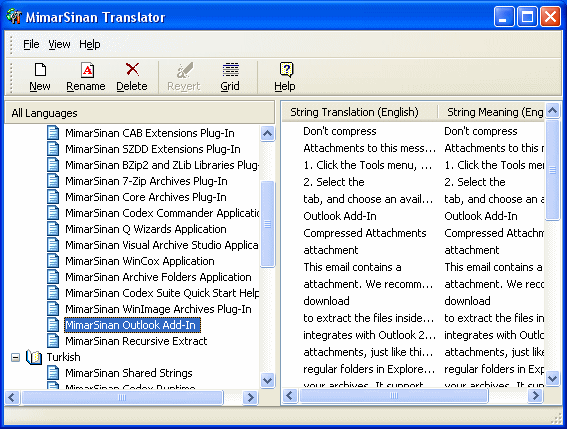The height and width of the screenshot is (429, 567).
Task: Select "Compressed Attachments" translation row
Action: tap(364, 233)
